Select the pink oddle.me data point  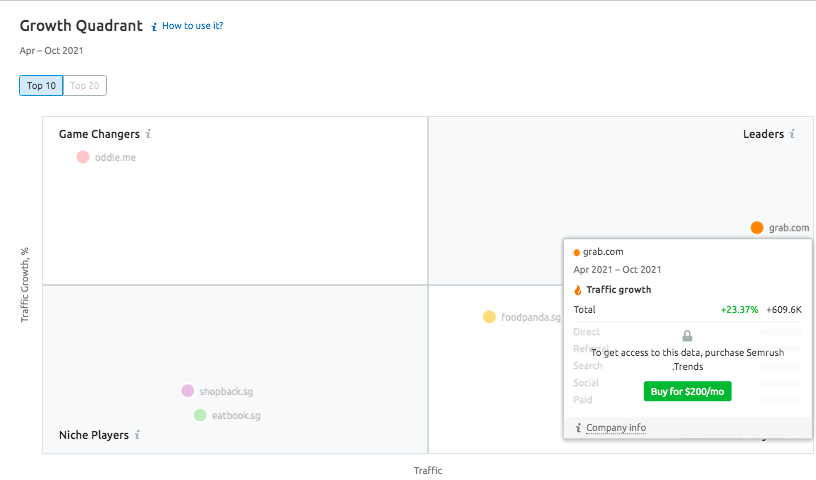tap(83, 157)
